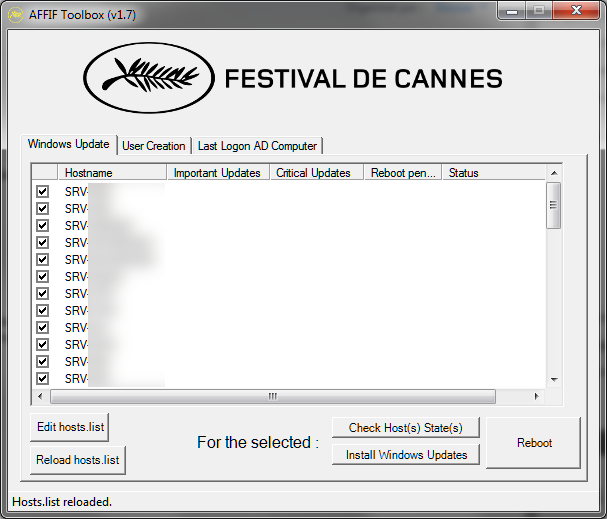Click the Edit hosts.list button
607x519 pixels.
pos(70,427)
